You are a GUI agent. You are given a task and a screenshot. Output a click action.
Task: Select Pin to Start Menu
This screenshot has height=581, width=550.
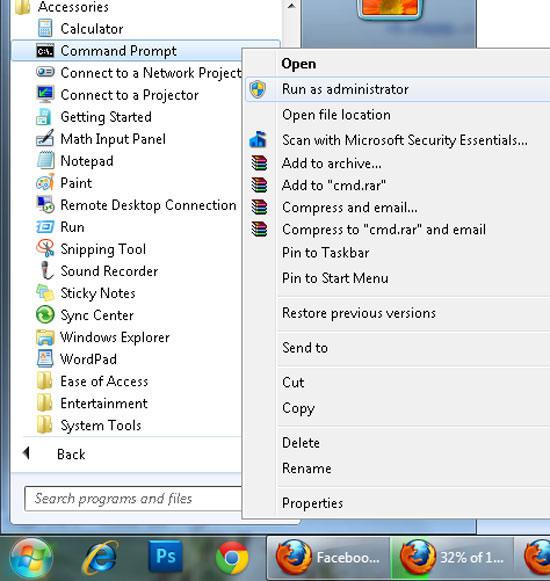(397, 278)
